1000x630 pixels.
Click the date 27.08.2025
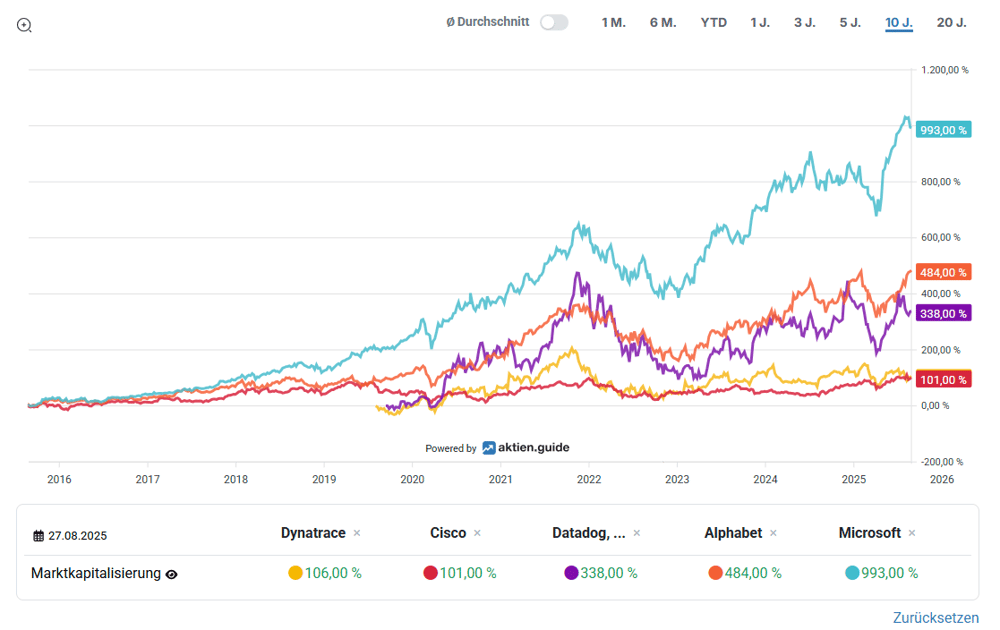tap(77, 536)
